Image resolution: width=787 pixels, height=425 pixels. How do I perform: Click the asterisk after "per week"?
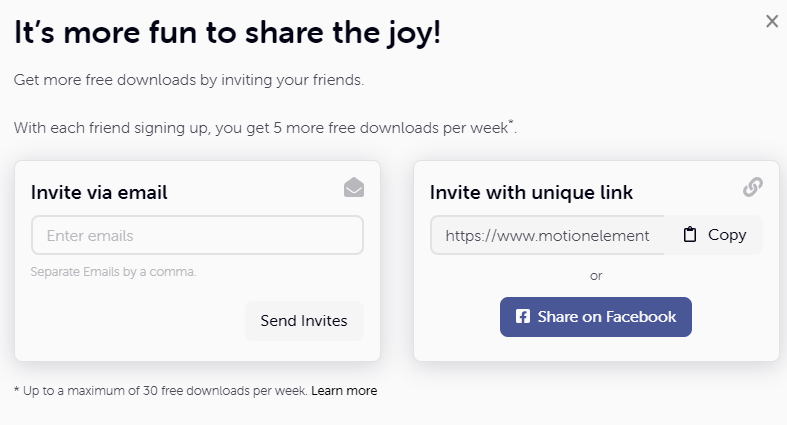click(x=511, y=122)
